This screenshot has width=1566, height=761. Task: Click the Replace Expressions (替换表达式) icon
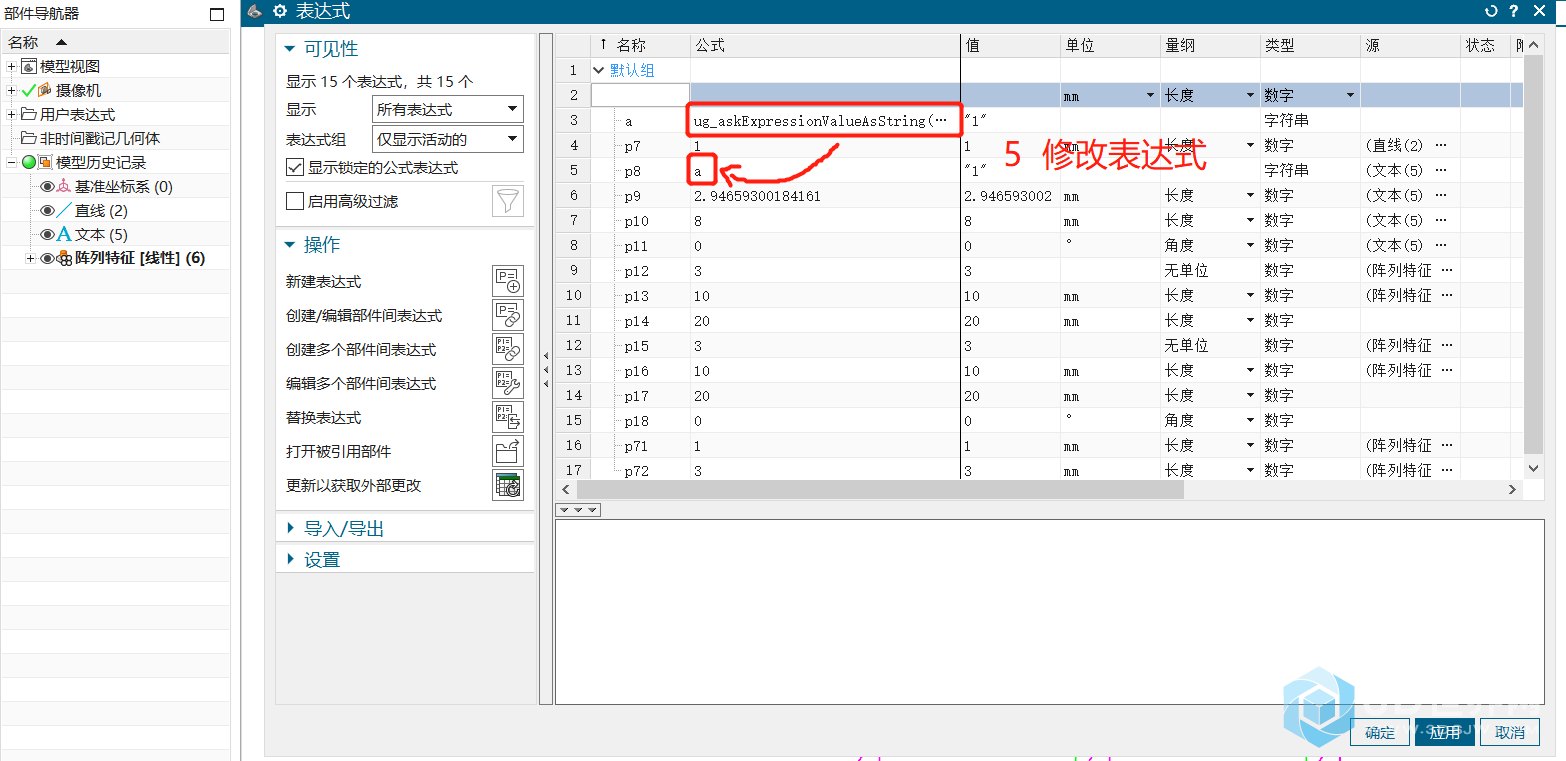coord(508,418)
